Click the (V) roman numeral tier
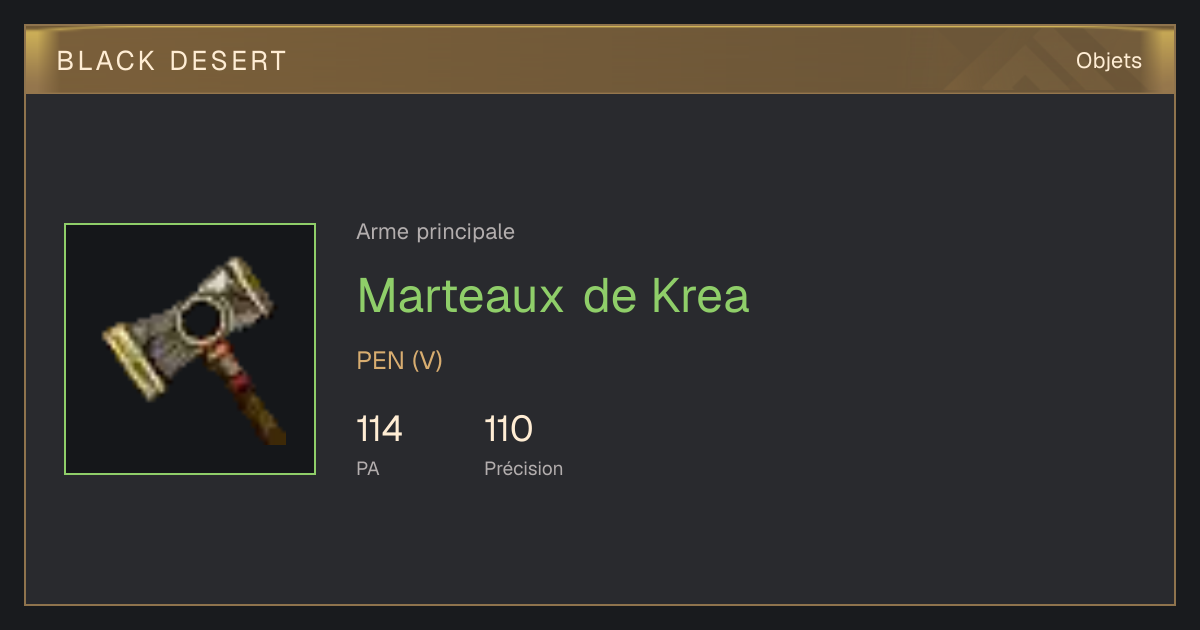The width and height of the screenshot is (1200, 630). coord(427,361)
